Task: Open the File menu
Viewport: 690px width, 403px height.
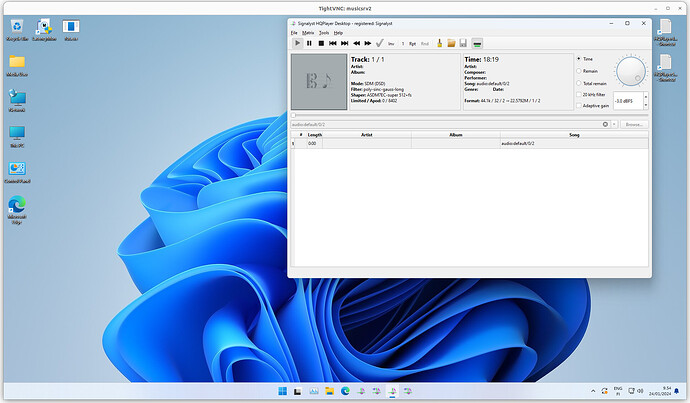Action: (x=294, y=33)
